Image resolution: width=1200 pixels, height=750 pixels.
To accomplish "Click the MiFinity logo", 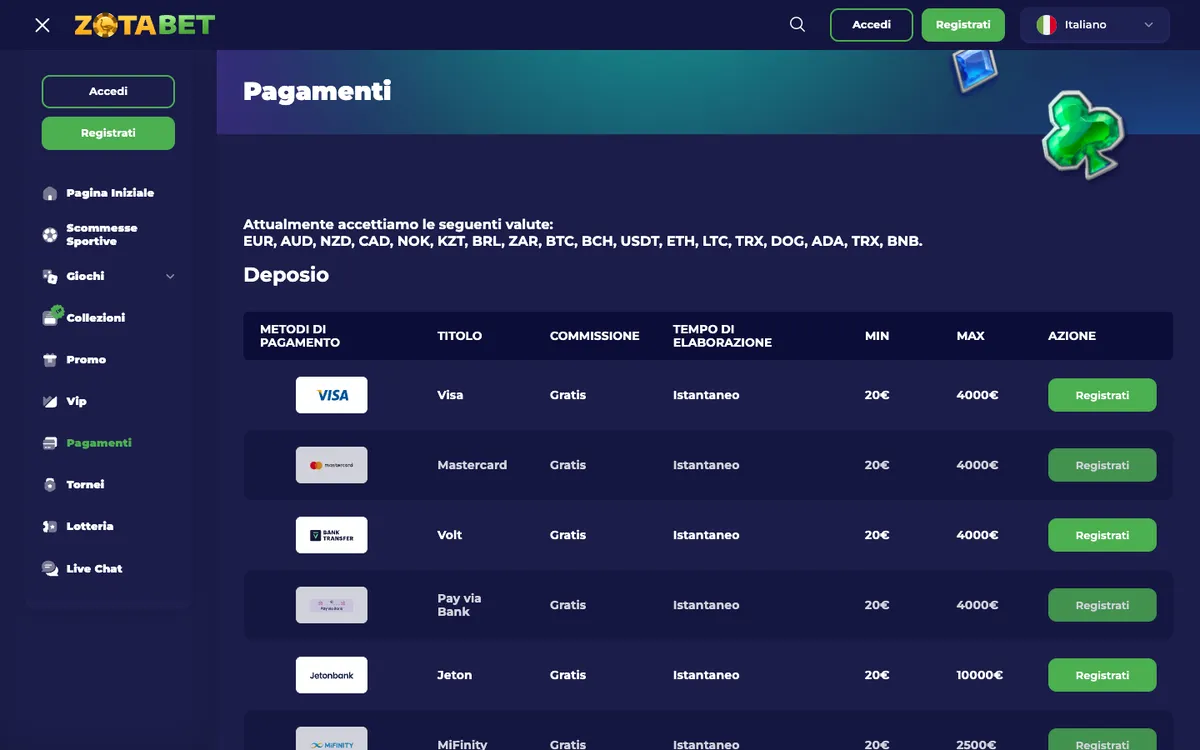I will (331, 739).
